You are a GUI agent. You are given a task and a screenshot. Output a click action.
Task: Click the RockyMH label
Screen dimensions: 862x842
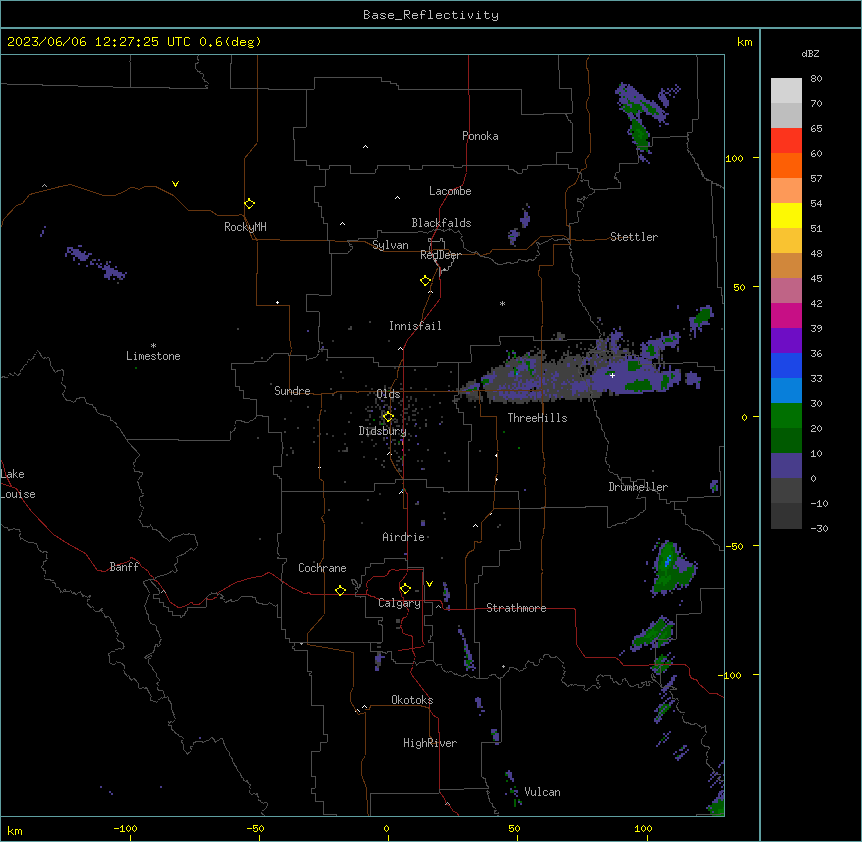click(245, 227)
